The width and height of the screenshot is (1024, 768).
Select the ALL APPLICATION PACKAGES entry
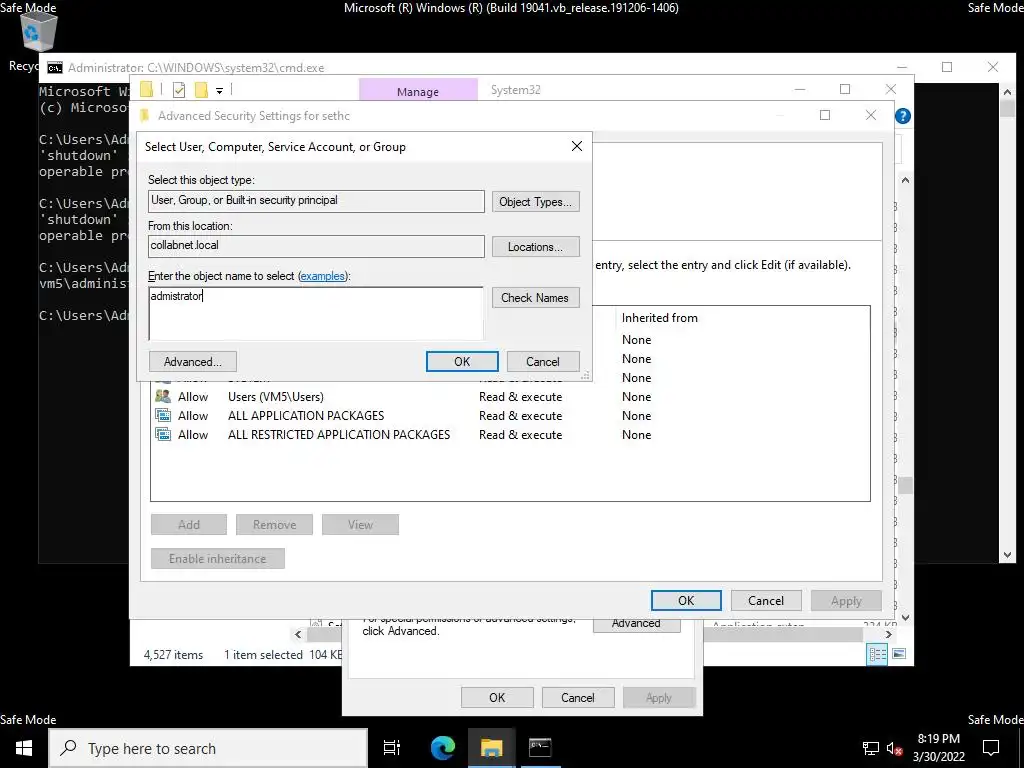click(509, 415)
